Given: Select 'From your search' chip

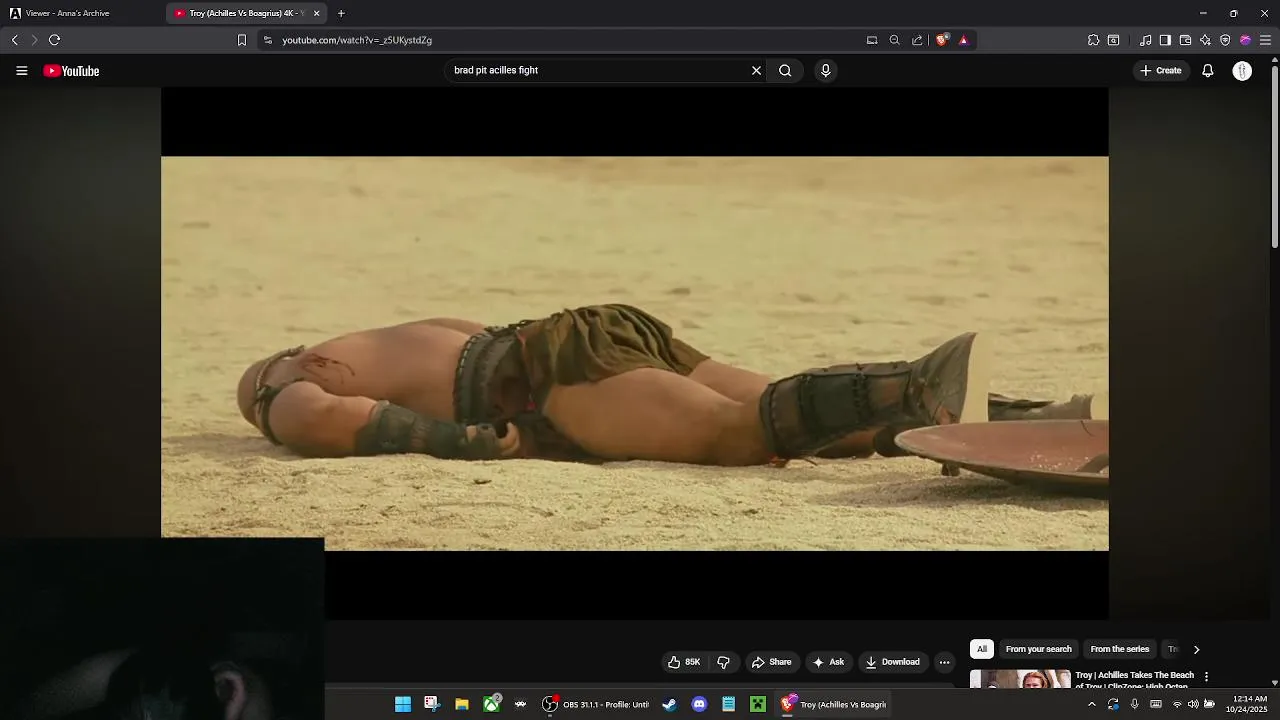Looking at the screenshot, I should [1038, 649].
